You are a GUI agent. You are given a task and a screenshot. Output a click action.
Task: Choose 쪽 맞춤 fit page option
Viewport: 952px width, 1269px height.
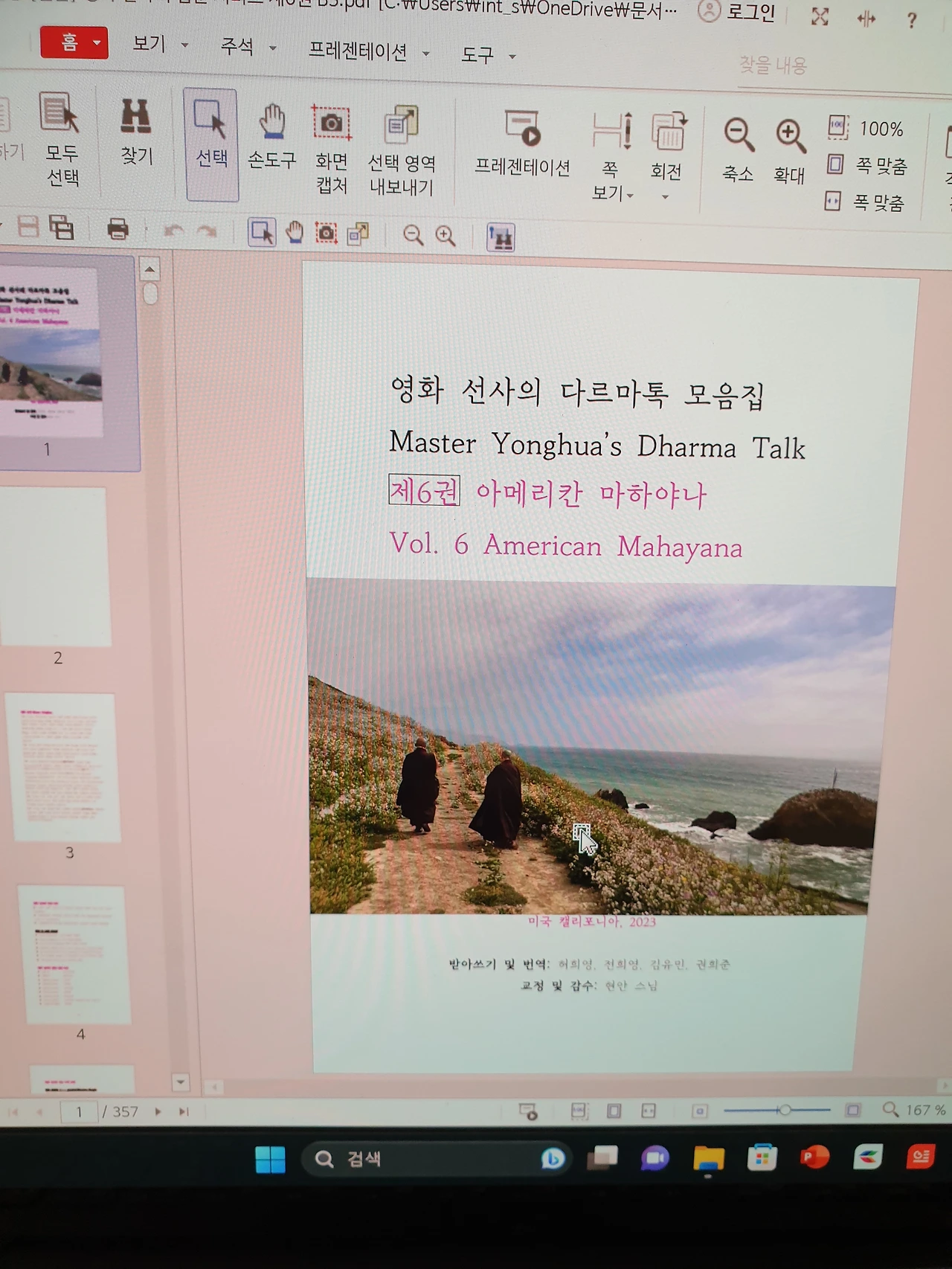point(867,164)
